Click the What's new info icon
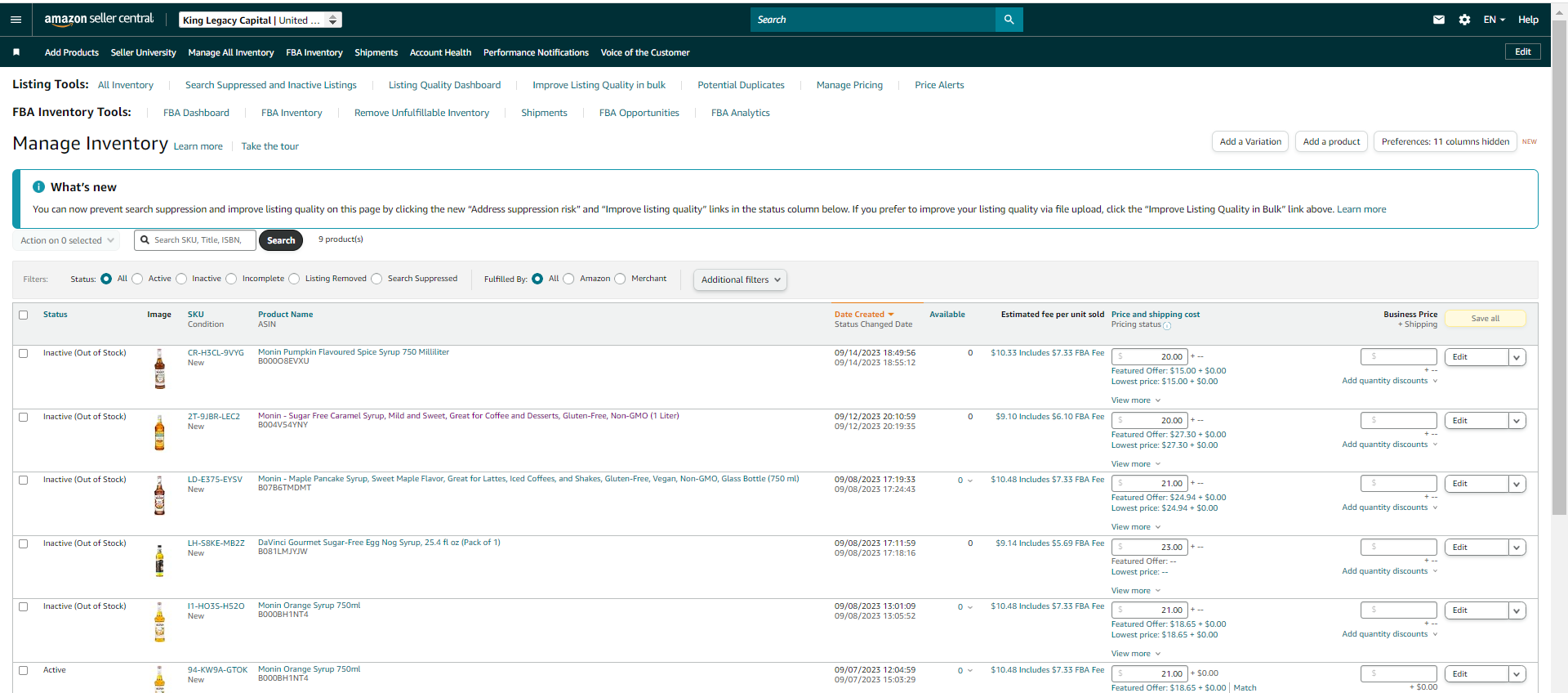This screenshot has height=693, width=1568. point(38,187)
